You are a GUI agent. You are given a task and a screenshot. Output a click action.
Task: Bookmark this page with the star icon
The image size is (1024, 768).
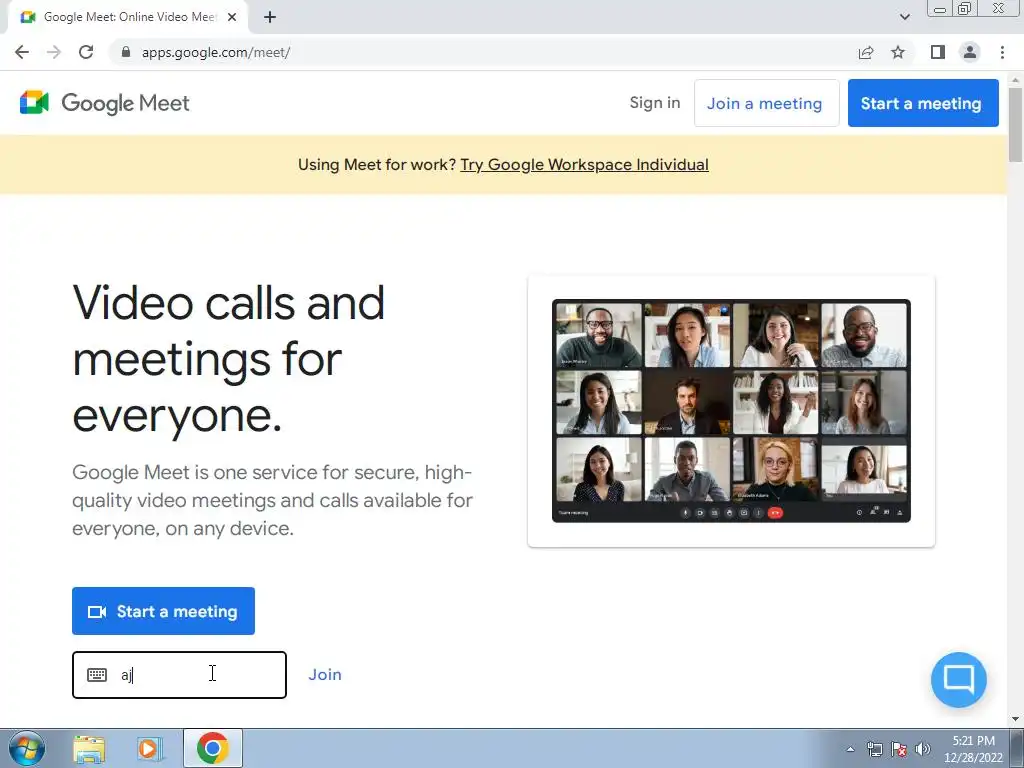click(898, 52)
